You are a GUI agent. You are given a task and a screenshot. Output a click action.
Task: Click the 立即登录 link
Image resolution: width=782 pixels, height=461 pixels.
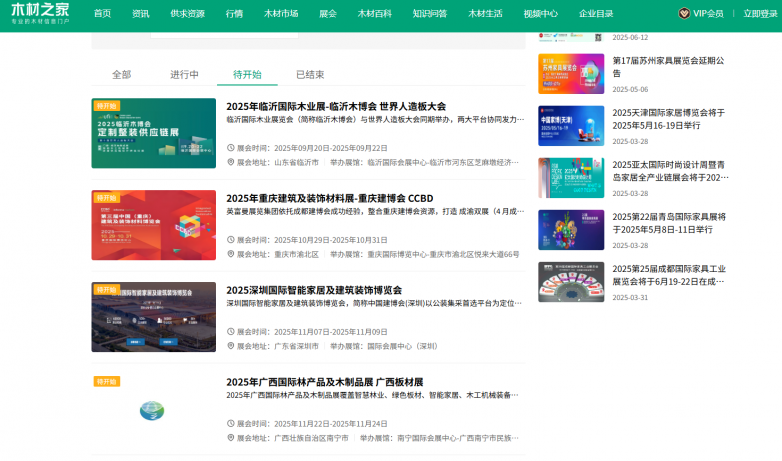pos(760,14)
